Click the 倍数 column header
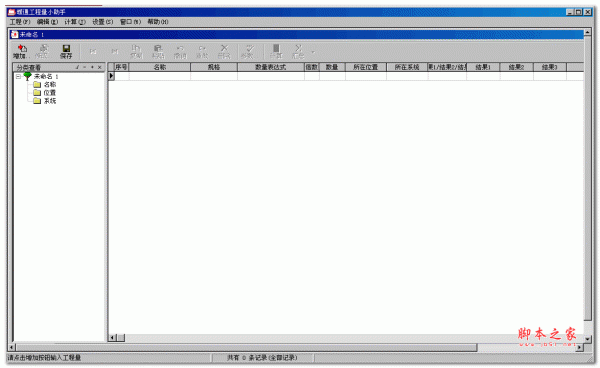The width and height of the screenshot is (600, 368). [312, 67]
